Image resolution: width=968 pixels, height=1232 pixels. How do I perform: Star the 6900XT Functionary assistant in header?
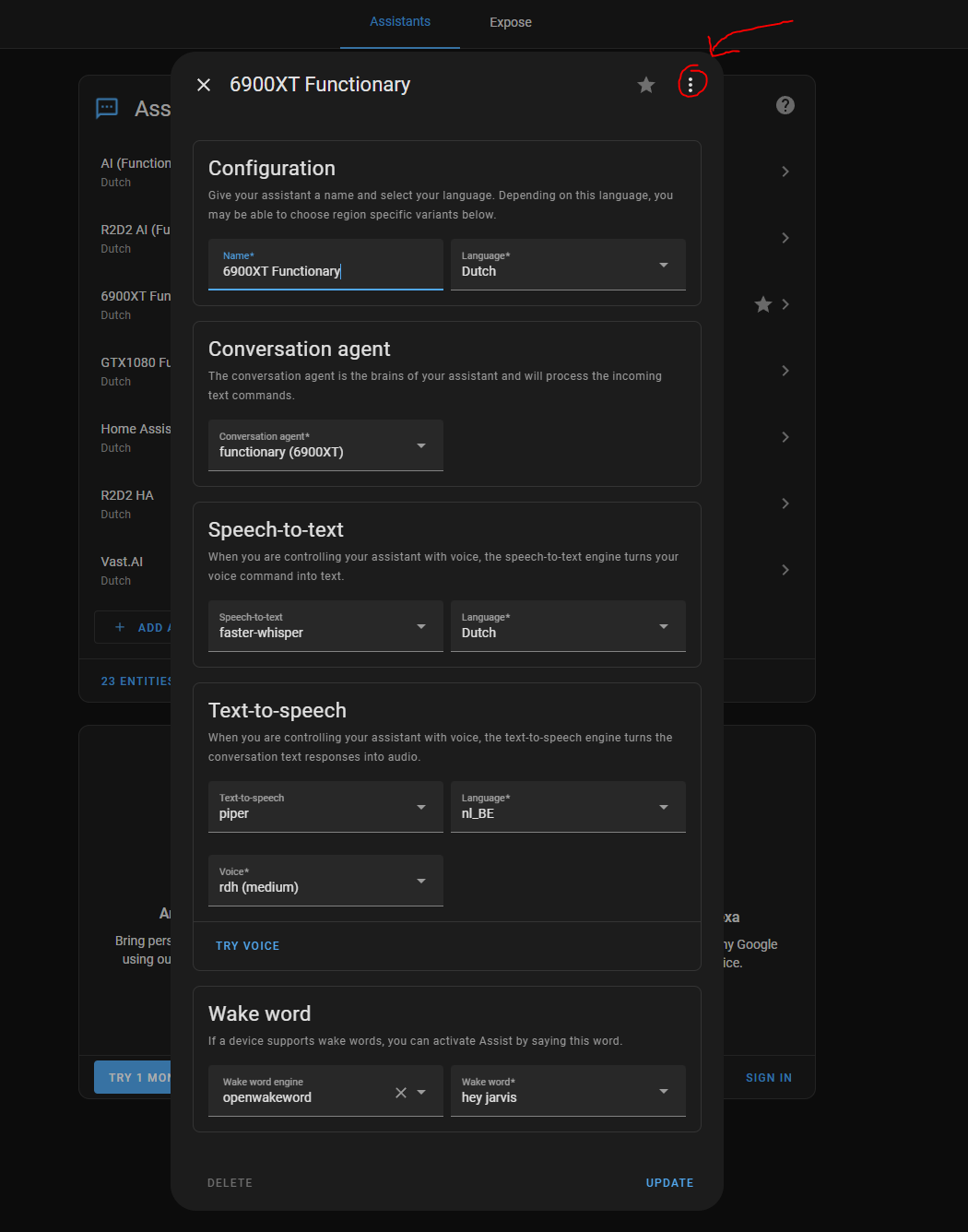pos(645,84)
